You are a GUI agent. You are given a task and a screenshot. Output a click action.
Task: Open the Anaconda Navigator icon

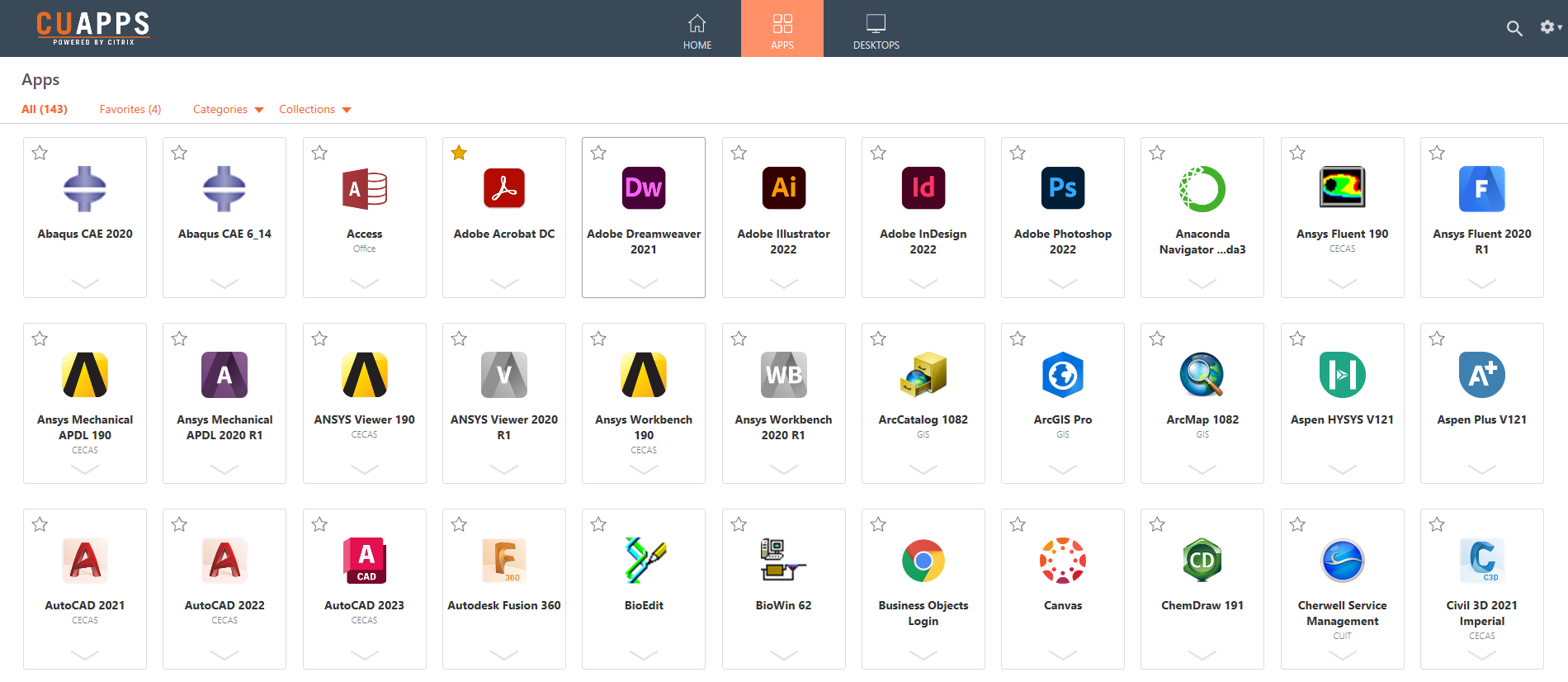click(x=1202, y=188)
